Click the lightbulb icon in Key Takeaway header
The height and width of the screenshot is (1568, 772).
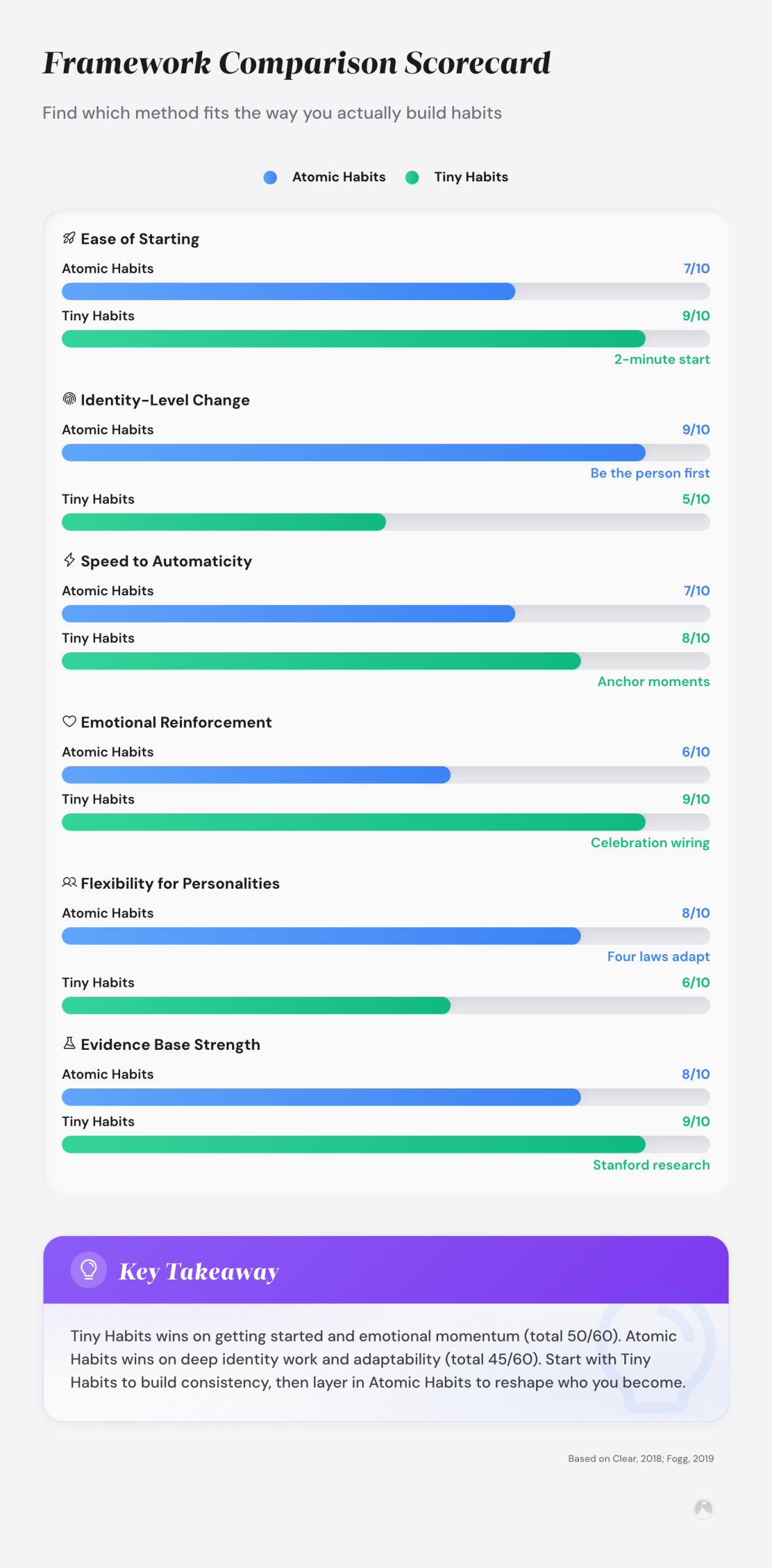[89, 1270]
